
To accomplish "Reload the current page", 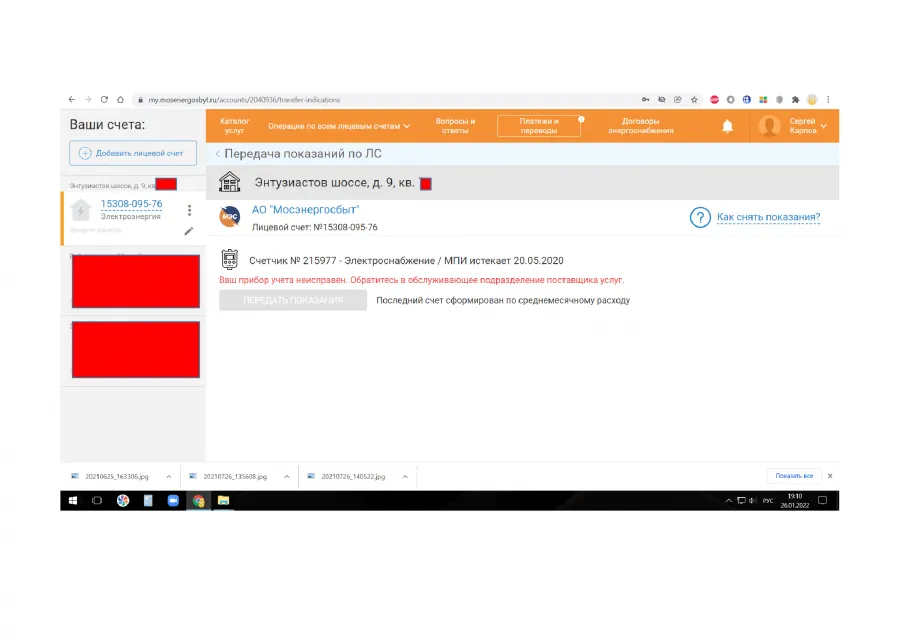I will 104,99.
